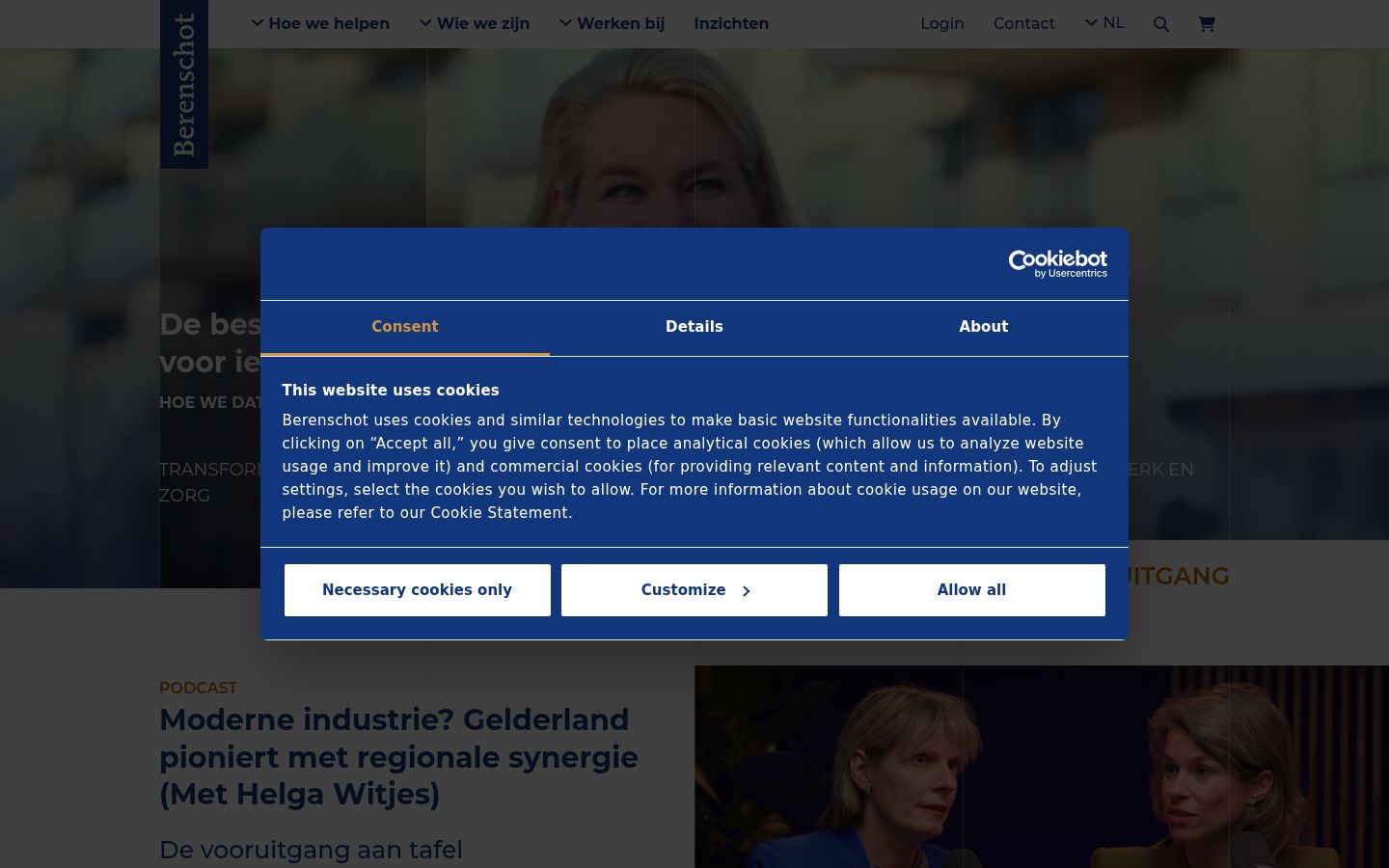1389x868 pixels.
Task: Click the Berenschot logo banner
Action: click(184, 84)
